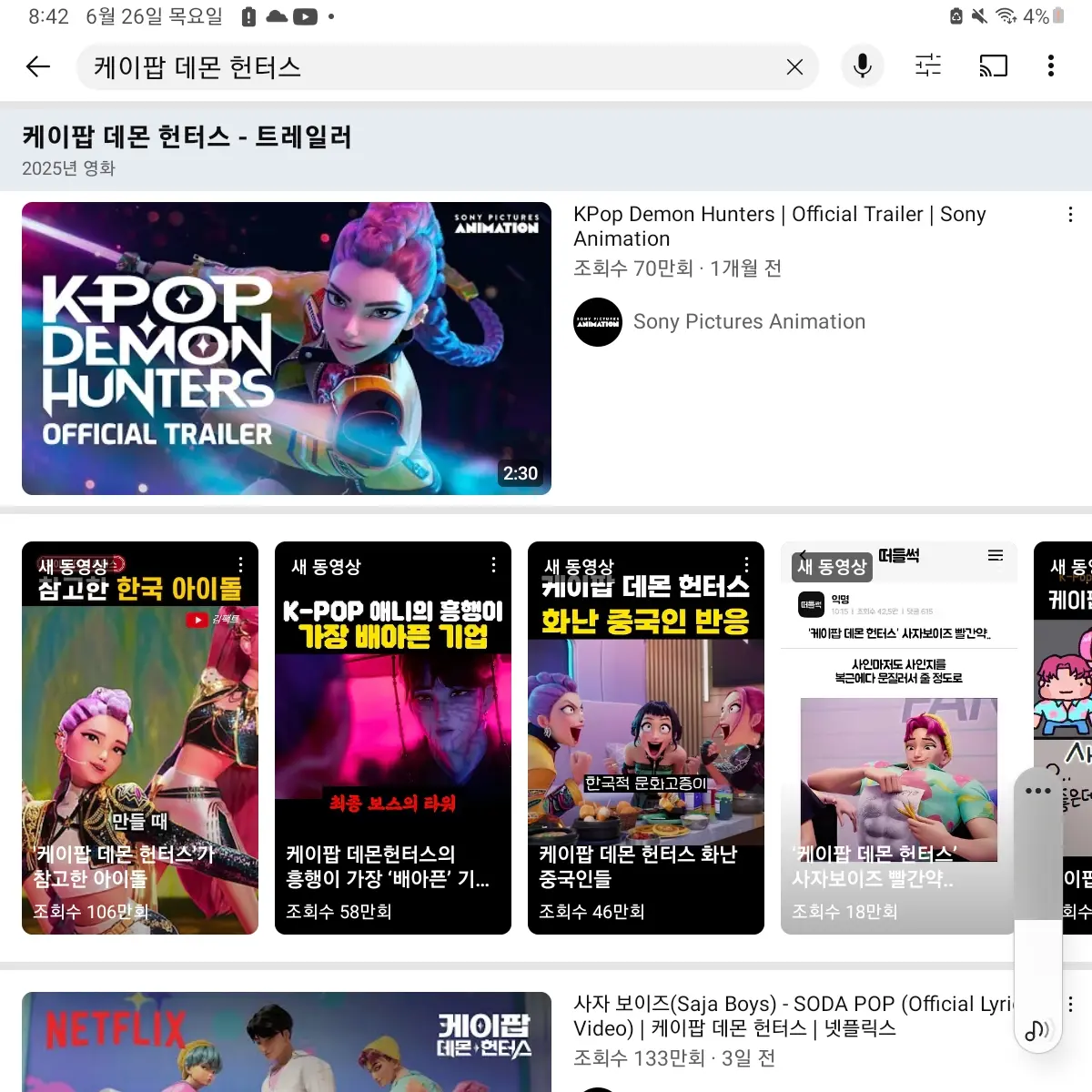Tap YouTube icon in status bar
The width and height of the screenshot is (1092, 1092).
click(x=305, y=16)
